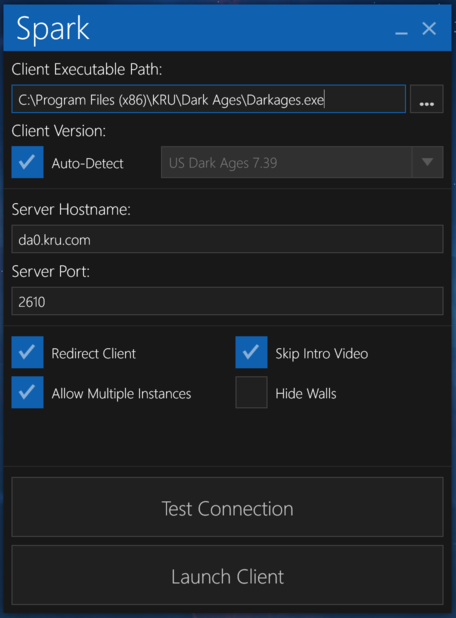Click the Server Port label
Viewport: 456px width, 618px height.
point(50,272)
